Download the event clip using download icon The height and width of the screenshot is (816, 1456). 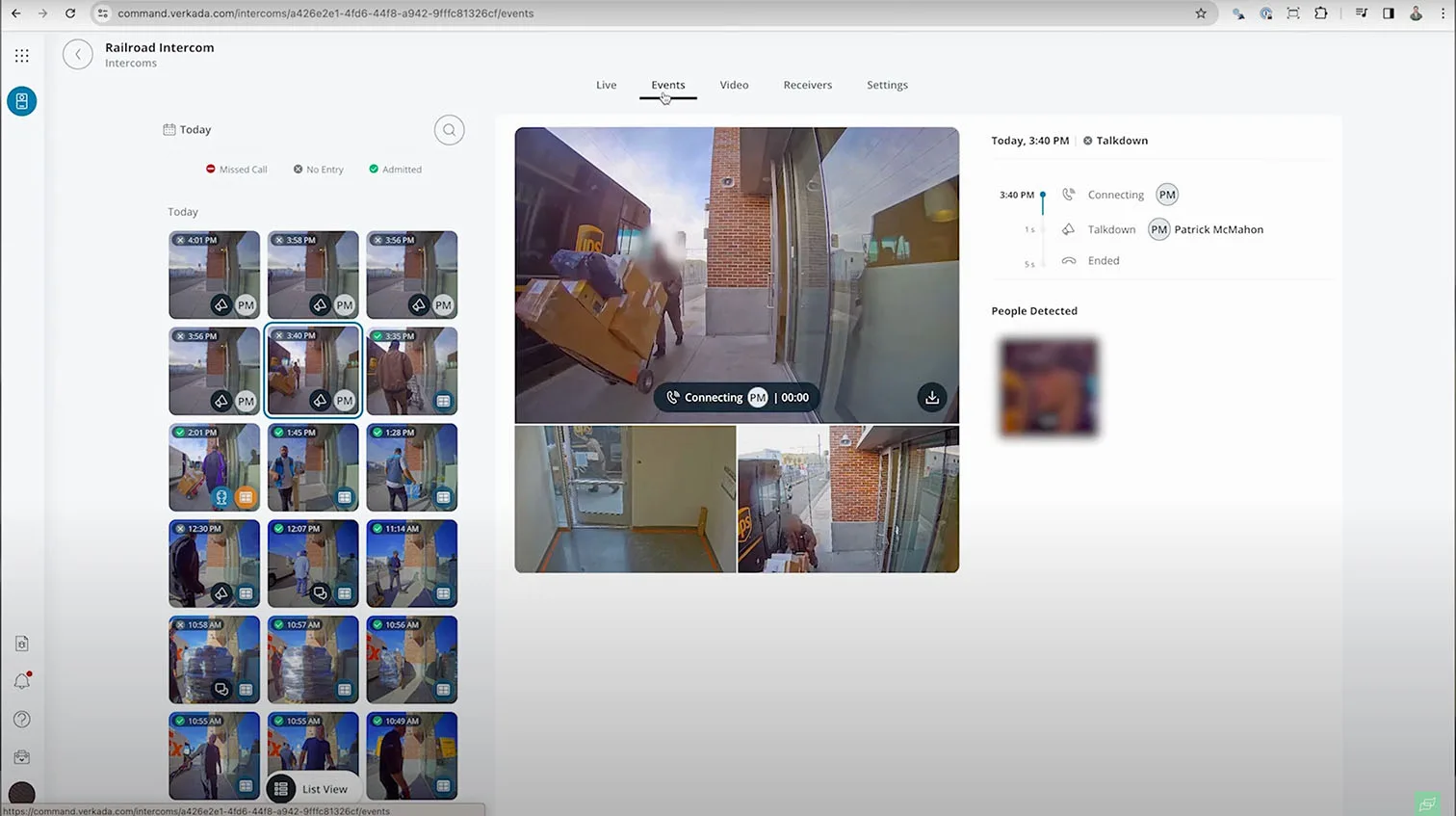click(x=931, y=397)
